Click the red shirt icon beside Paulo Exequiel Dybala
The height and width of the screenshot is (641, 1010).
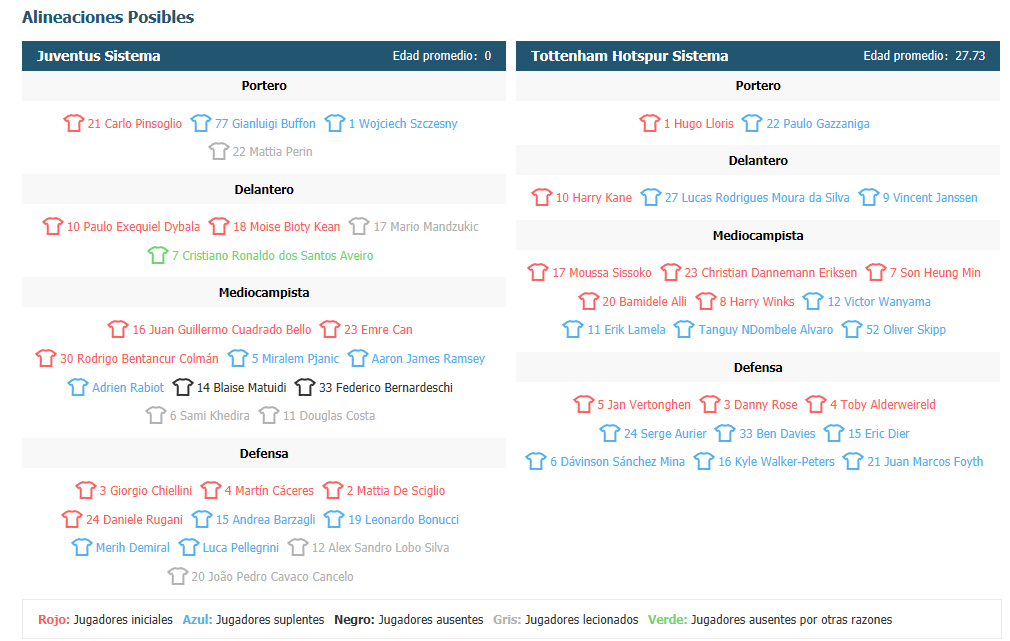coord(53,226)
